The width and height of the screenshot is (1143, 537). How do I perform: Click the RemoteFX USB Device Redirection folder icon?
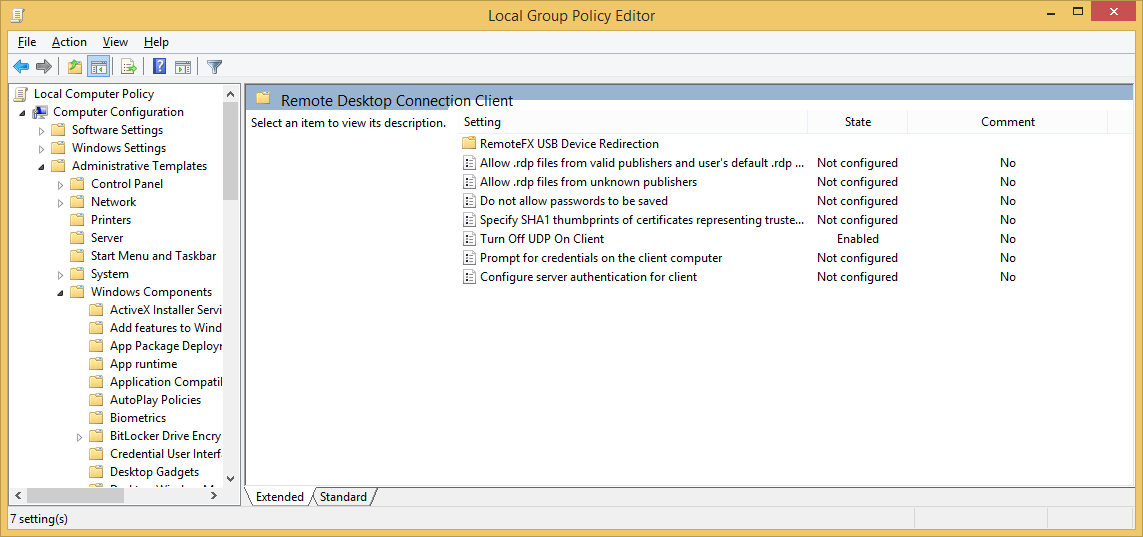469,144
